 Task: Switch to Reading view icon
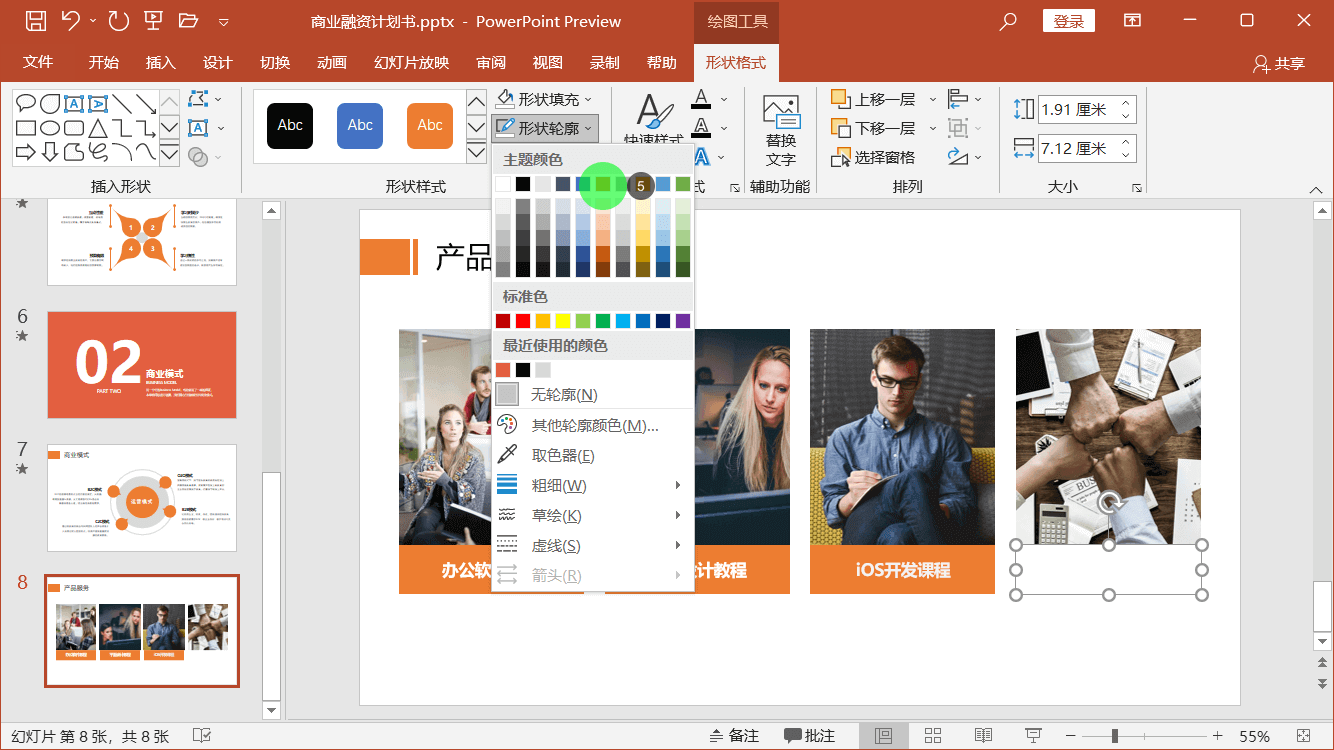[983, 736]
